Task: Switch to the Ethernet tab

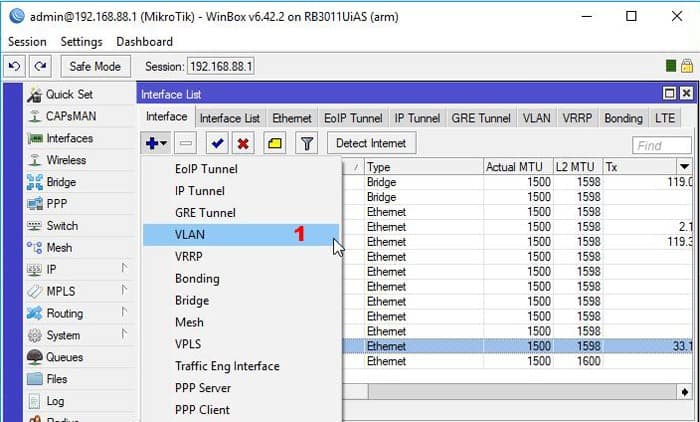Action: 292,118
